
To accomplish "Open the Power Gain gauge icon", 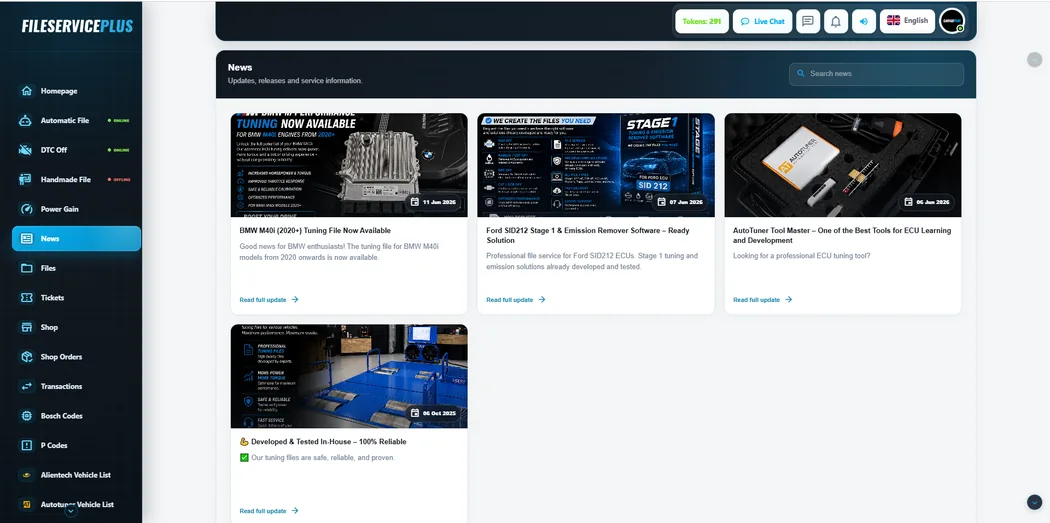I will click(27, 209).
